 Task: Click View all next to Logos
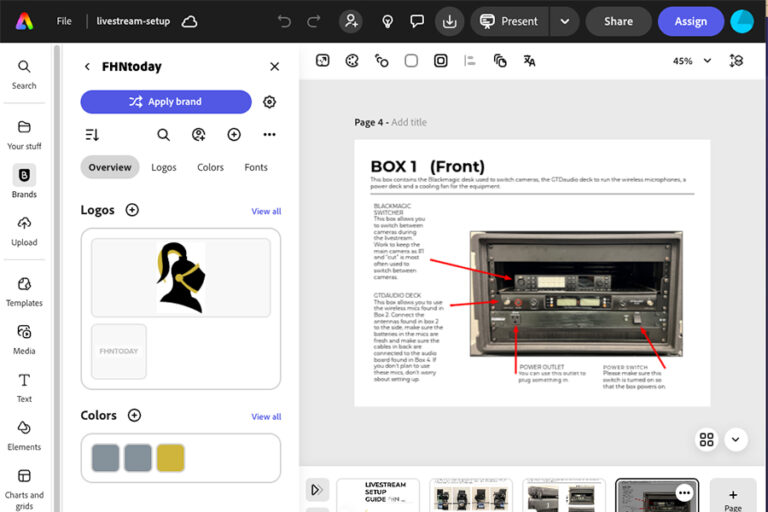266,211
